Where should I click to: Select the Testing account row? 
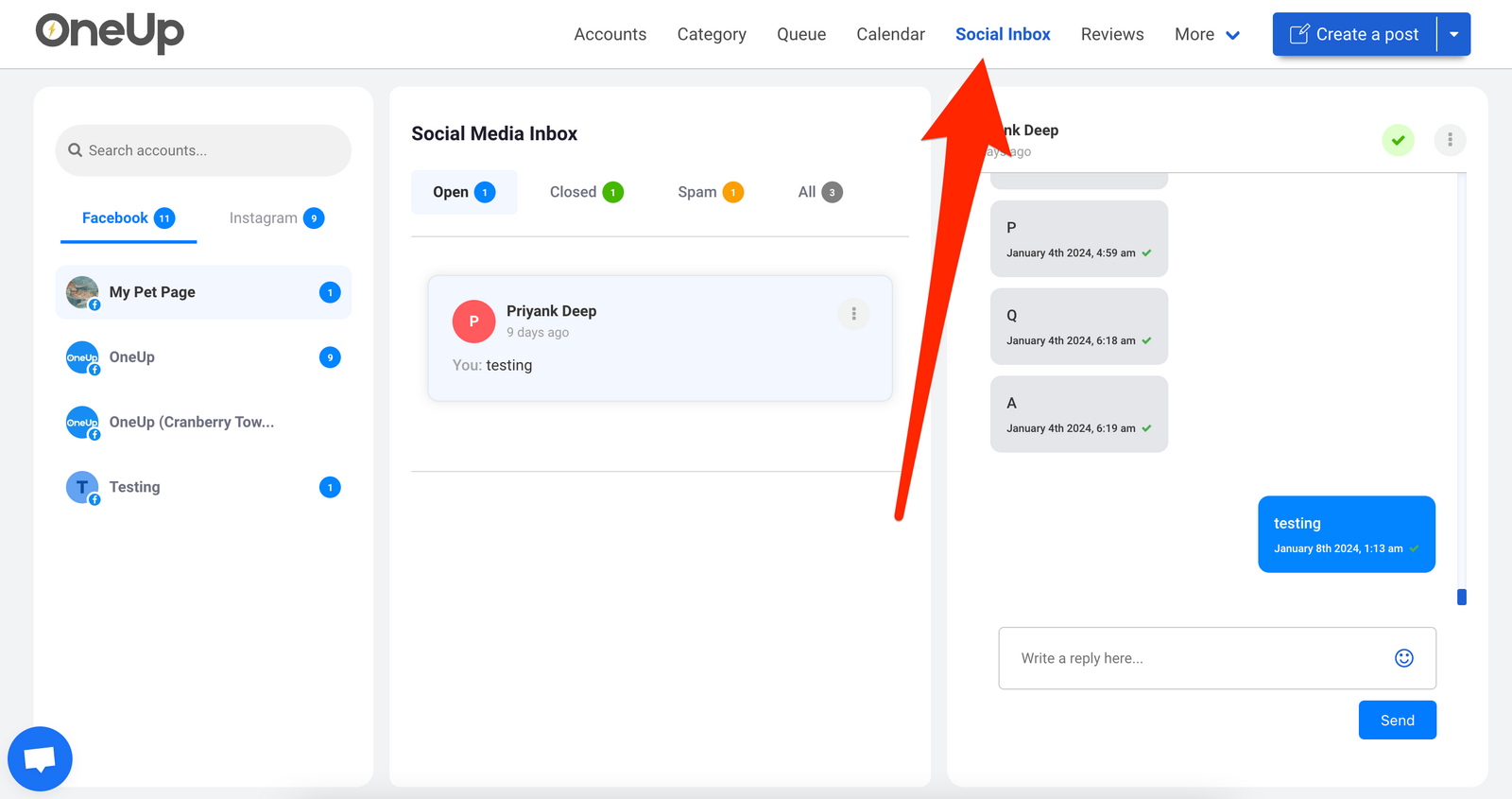(203, 487)
